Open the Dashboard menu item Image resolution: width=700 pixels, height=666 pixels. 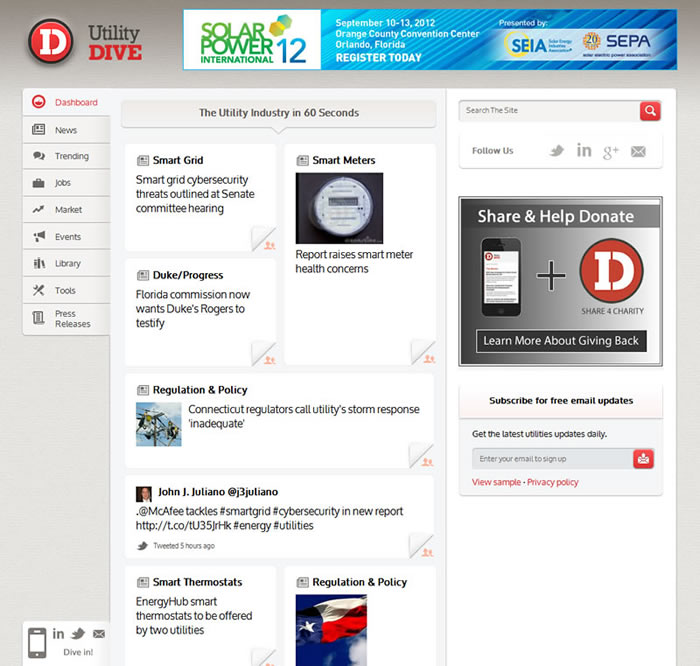(x=67, y=102)
